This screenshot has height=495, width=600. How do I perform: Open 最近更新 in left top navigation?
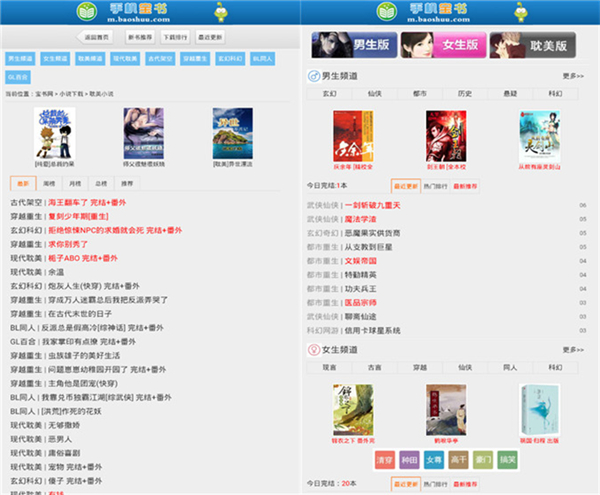tap(210, 37)
